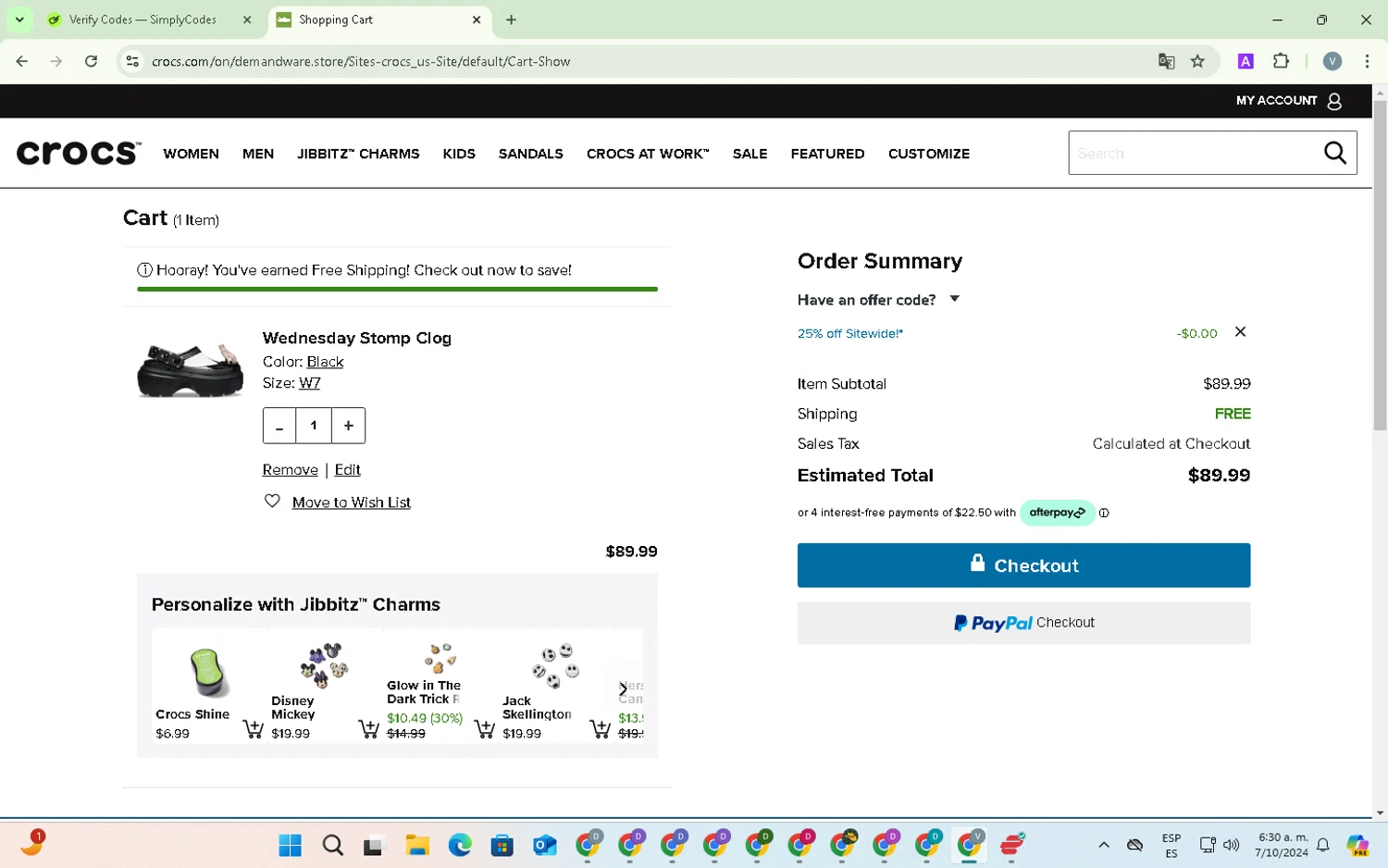Pay using PayPal Checkout
Image resolution: width=1388 pixels, height=868 pixels.
click(x=1023, y=623)
